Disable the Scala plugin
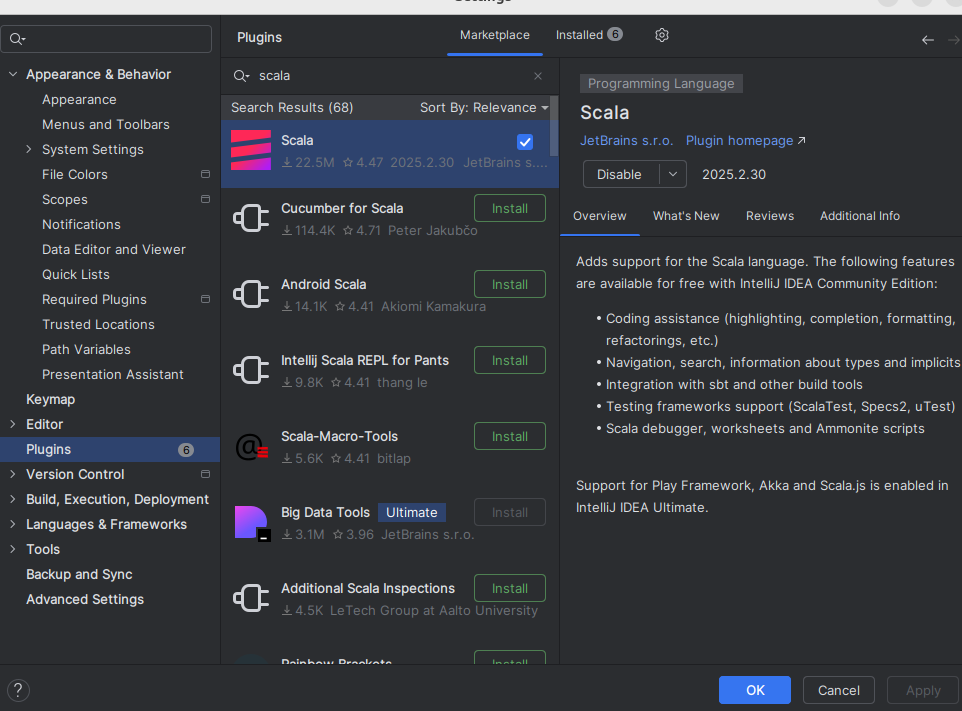The image size is (962, 711). [x=620, y=174]
